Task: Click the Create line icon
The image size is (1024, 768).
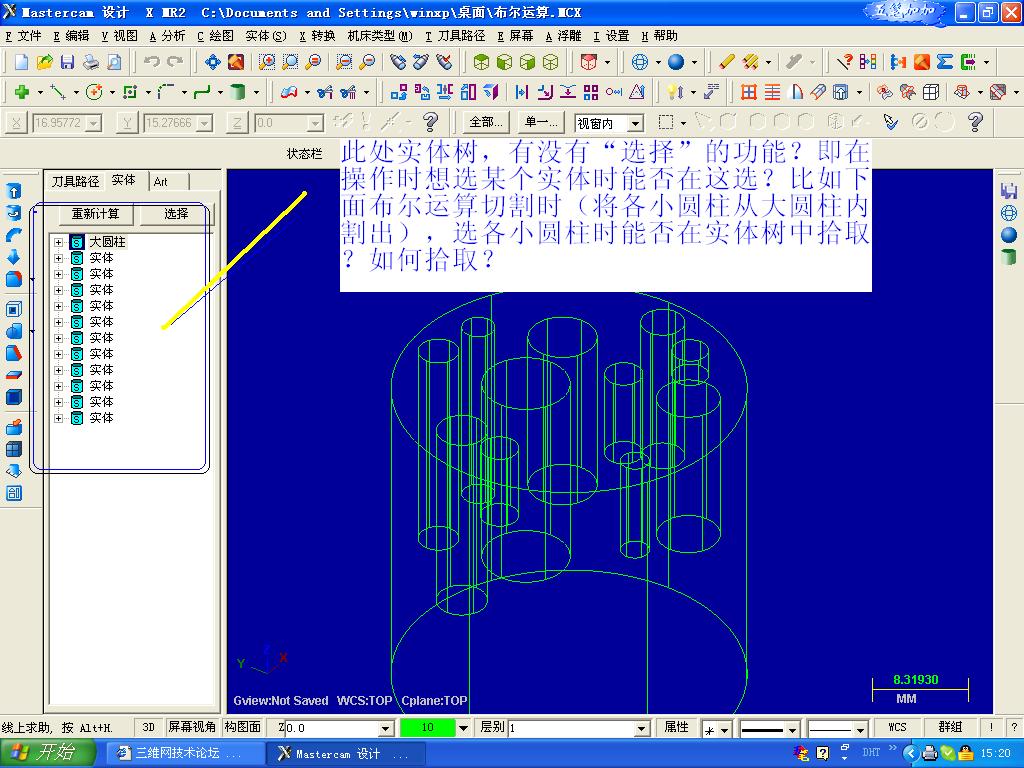Action: click(x=58, y=92)
